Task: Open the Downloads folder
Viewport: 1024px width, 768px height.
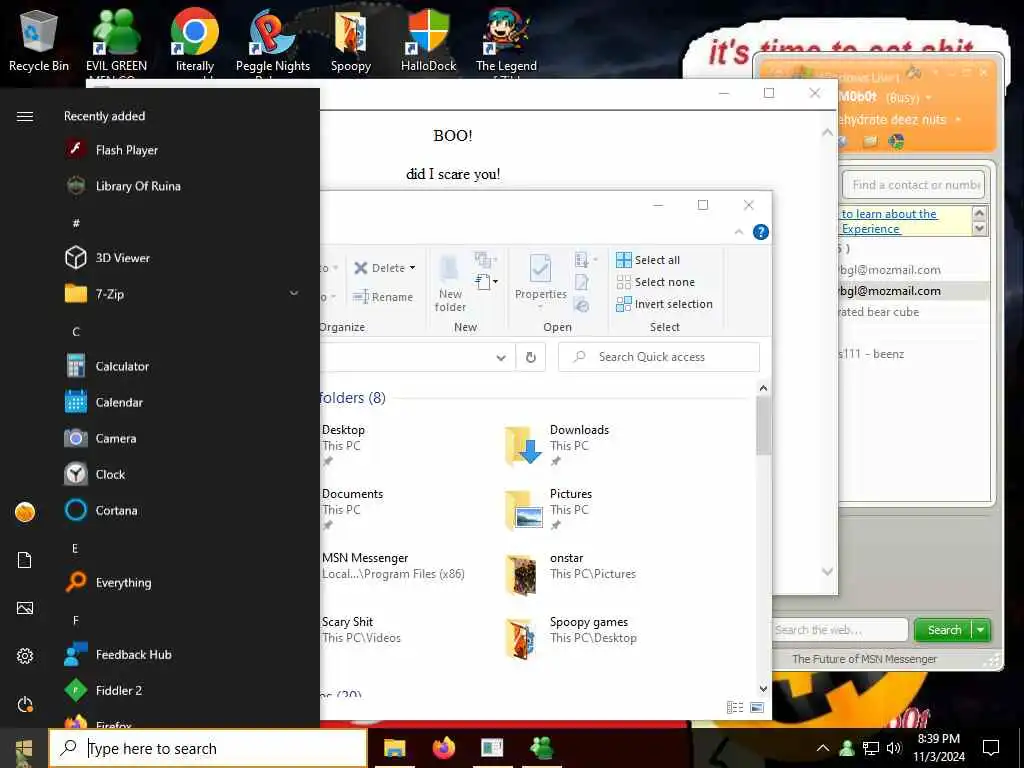Action: pos(558,445)
